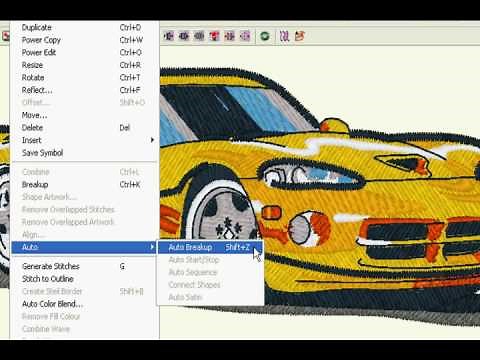Choose Duplicate from the context menu
The width and height of the screenshot is (480, 360).
coord(84,27)
